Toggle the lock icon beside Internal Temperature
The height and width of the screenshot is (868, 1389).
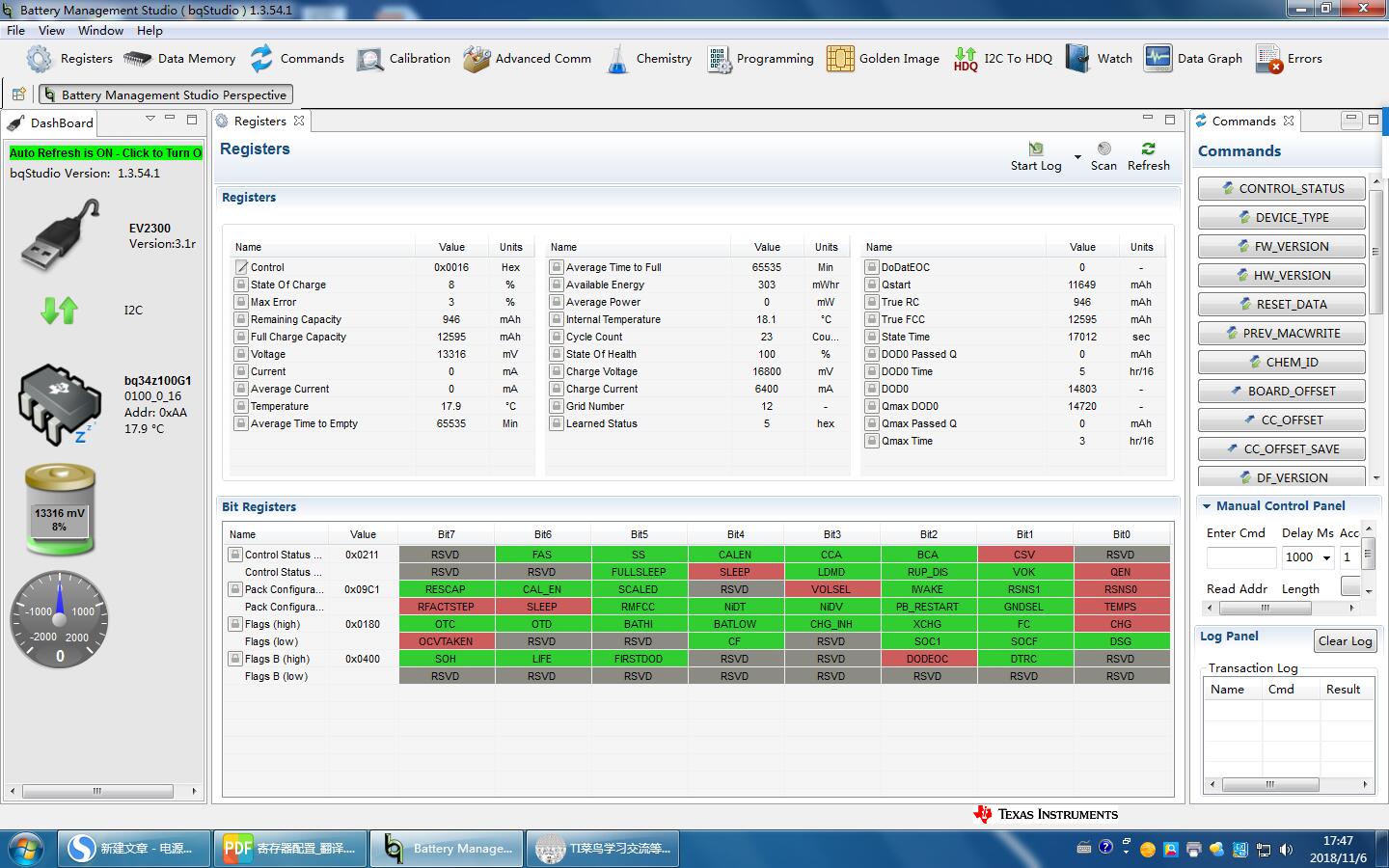click(x=557, y=319)
